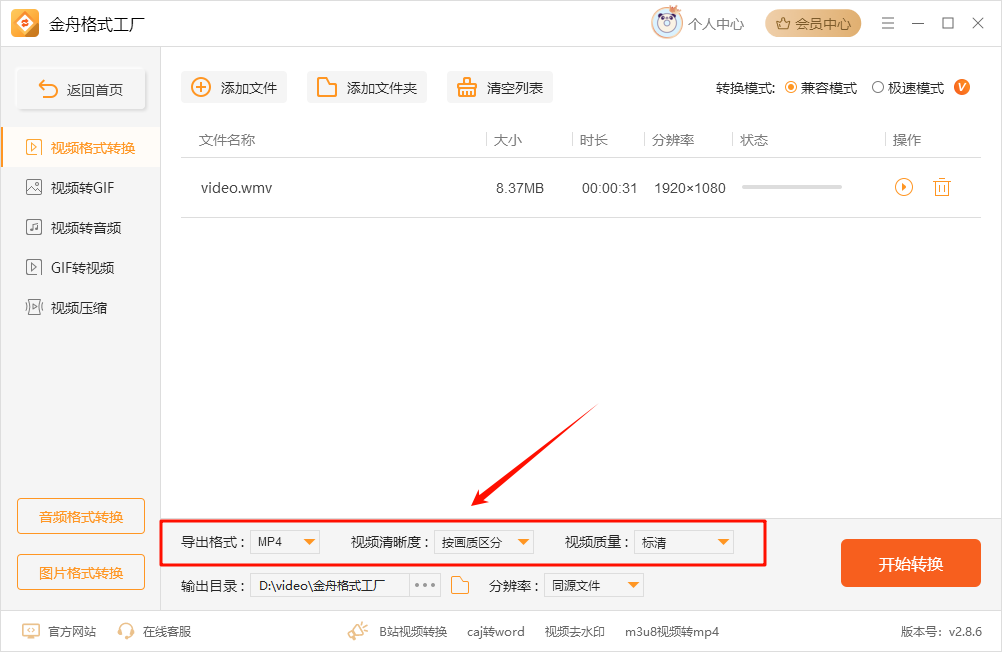
Task: Open the 分辨率 同源文件 dropdown
Action: pyautogui.click(x=594, y=586)
